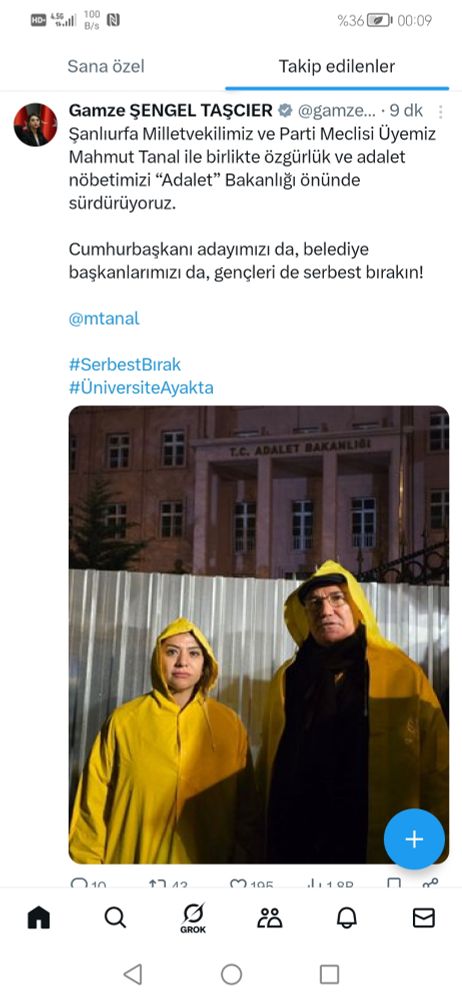Viewport: 462px width, 1000px height.
Task: Open the Messages envelope icon
Action: pyautogui.click(x=424, y=918)
